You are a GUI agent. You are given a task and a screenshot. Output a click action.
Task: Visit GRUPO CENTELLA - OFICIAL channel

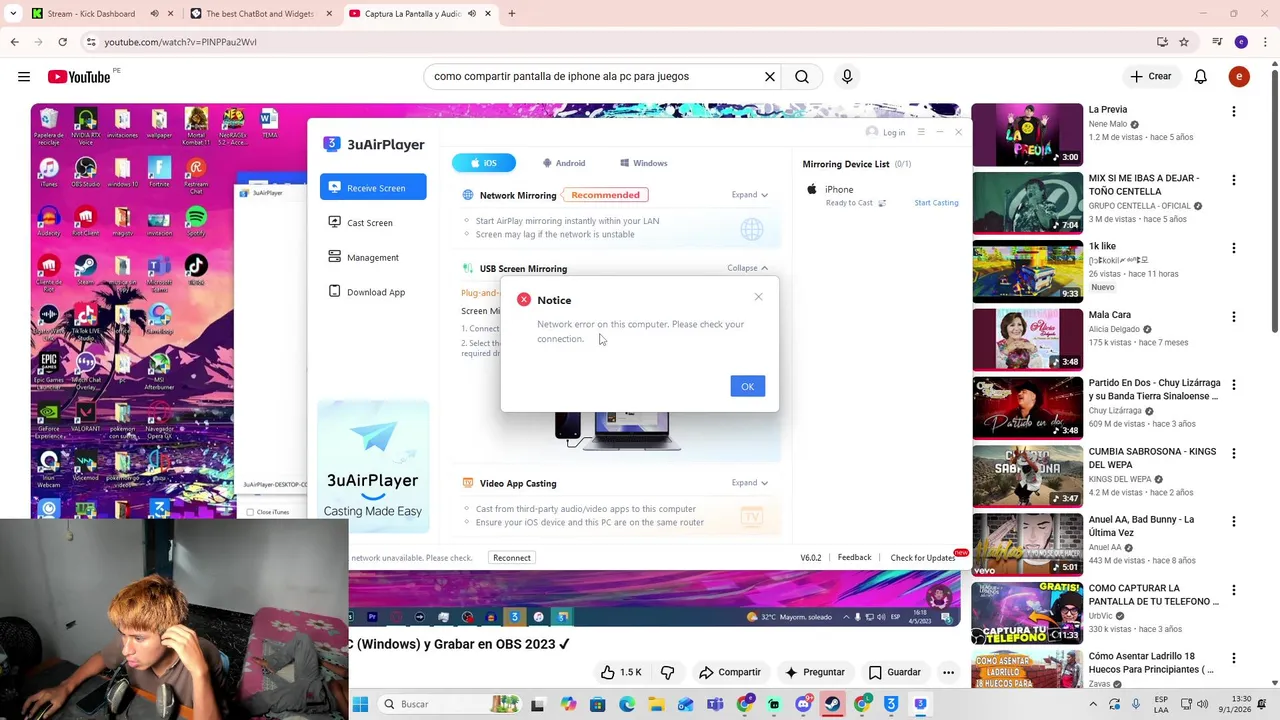[1138, 206]
